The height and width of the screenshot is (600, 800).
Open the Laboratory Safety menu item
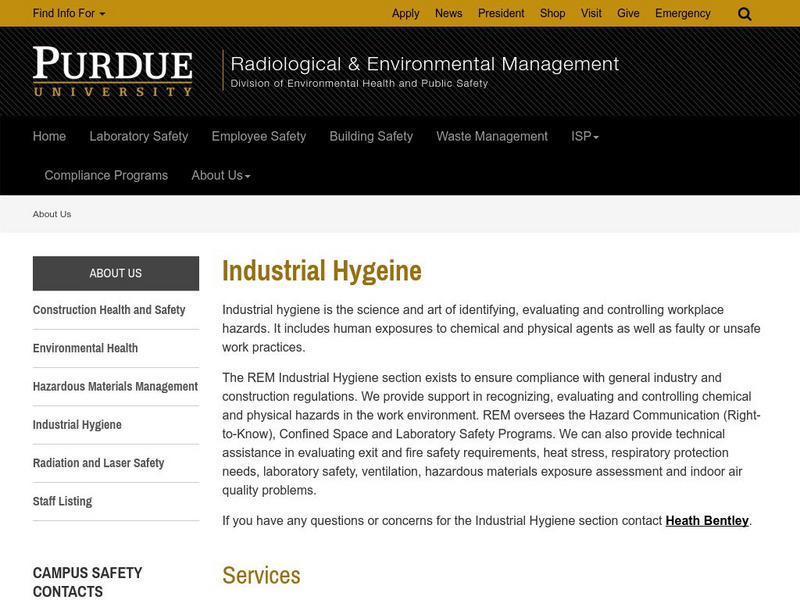tap(138, 136)
